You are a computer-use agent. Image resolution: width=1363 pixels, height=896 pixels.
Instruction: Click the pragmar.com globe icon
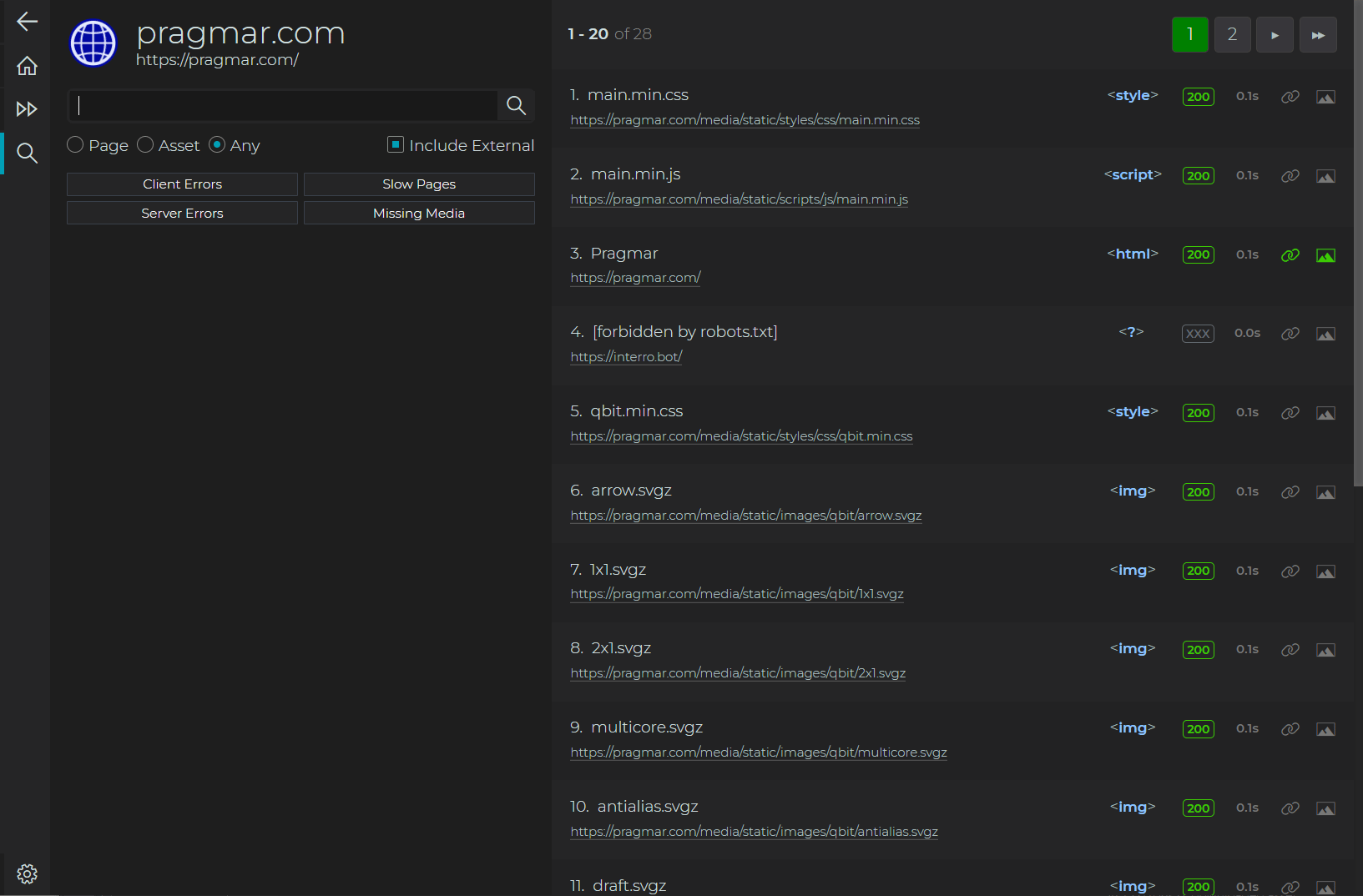tap(93, 43)
